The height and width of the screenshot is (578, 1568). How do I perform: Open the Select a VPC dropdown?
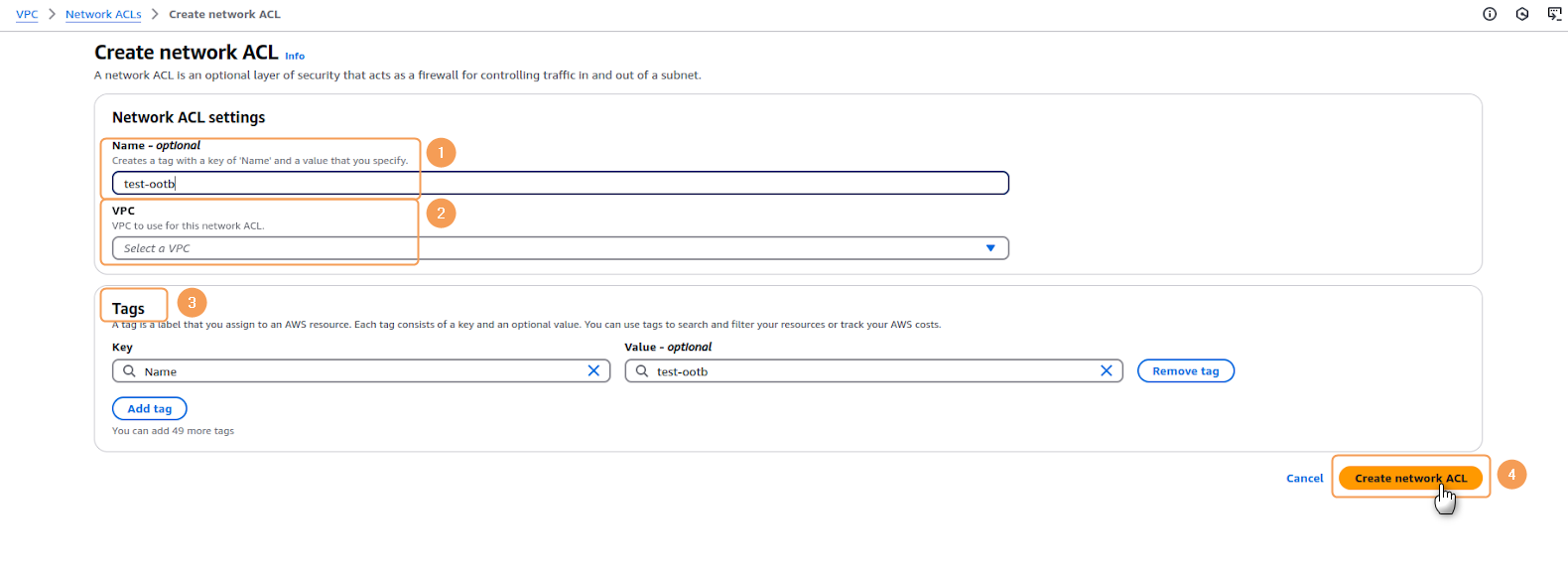click(556, 248)
